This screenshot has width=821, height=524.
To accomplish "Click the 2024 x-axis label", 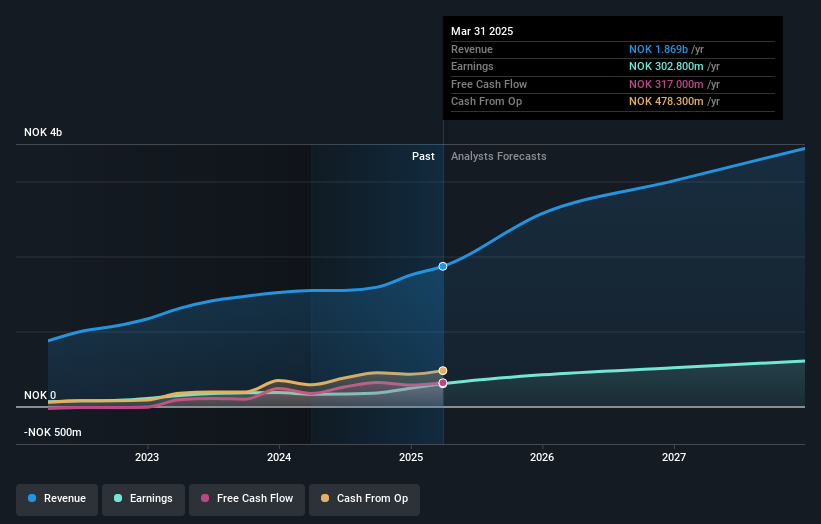I will 279,457.
